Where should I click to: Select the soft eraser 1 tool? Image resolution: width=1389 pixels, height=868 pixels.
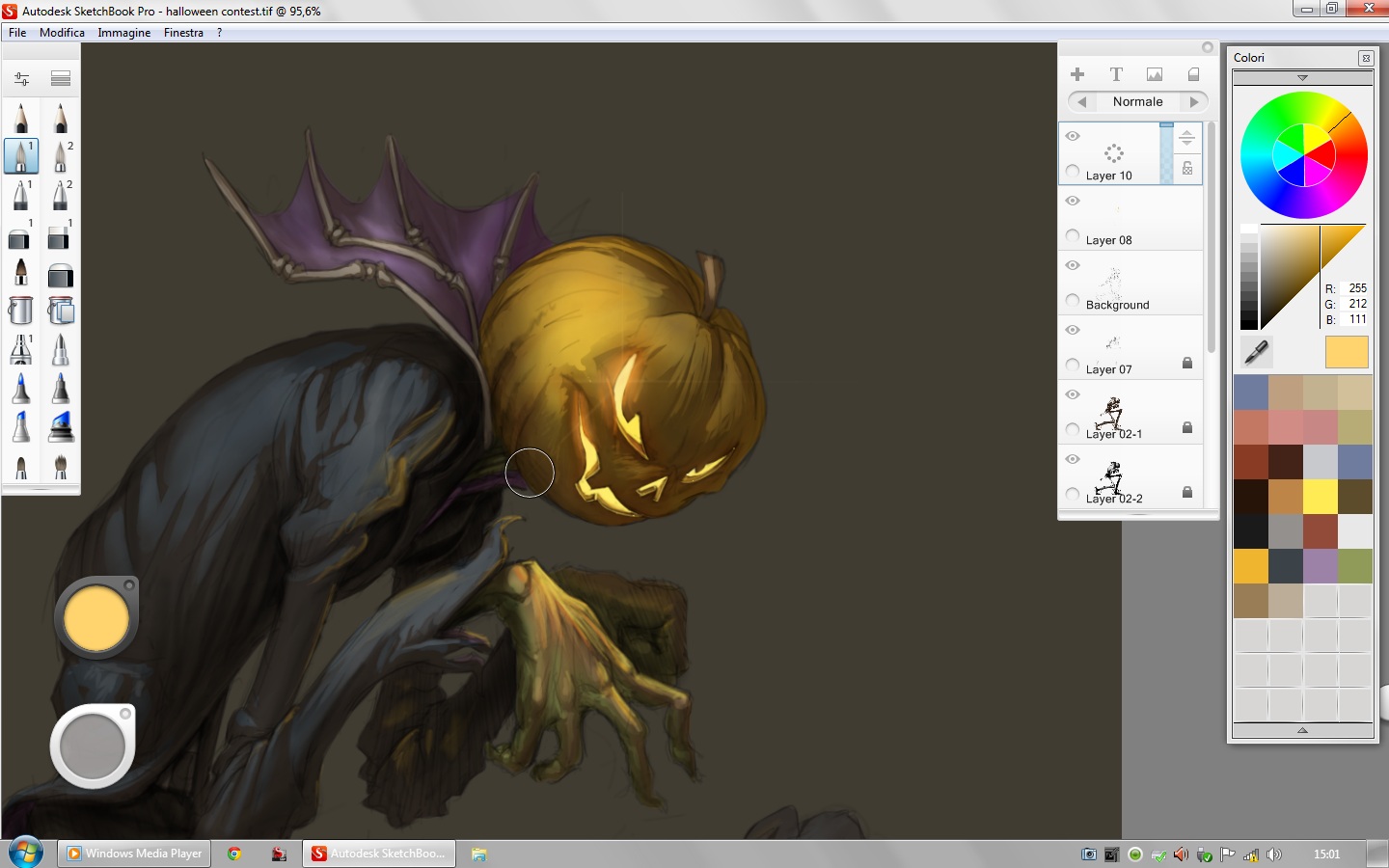point(21,234)
